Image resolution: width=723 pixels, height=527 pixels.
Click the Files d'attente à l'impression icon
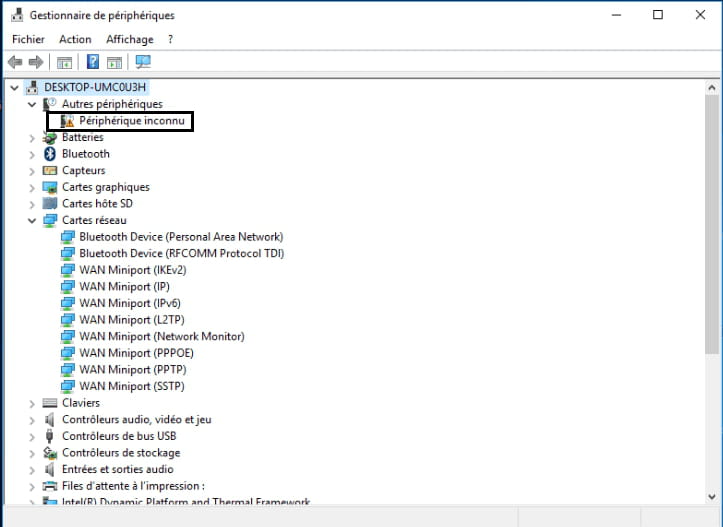coord(49,486)
